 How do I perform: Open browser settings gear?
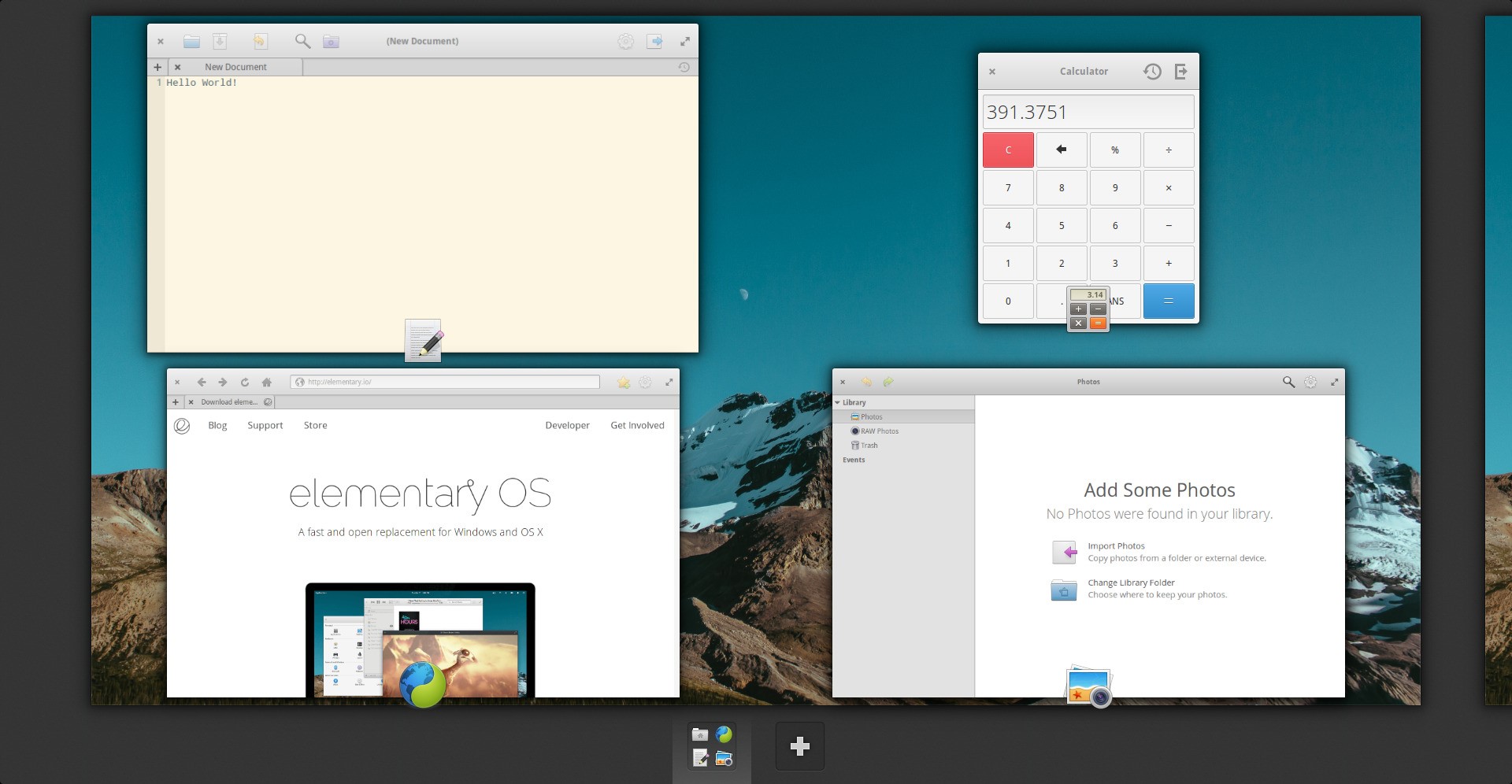(645, 383)
